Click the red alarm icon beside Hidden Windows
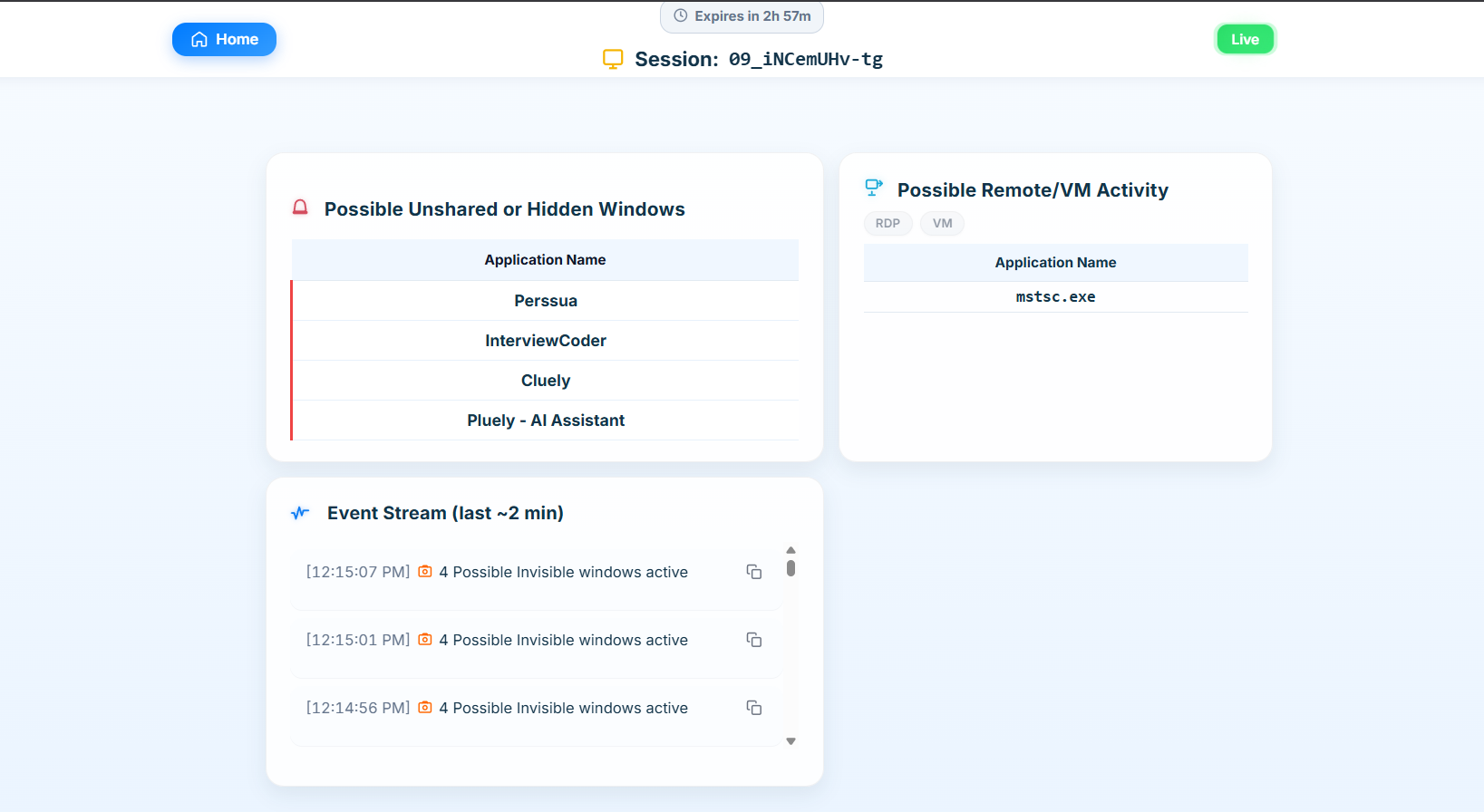The image size is (1484, 812). [x=300, y=208]
